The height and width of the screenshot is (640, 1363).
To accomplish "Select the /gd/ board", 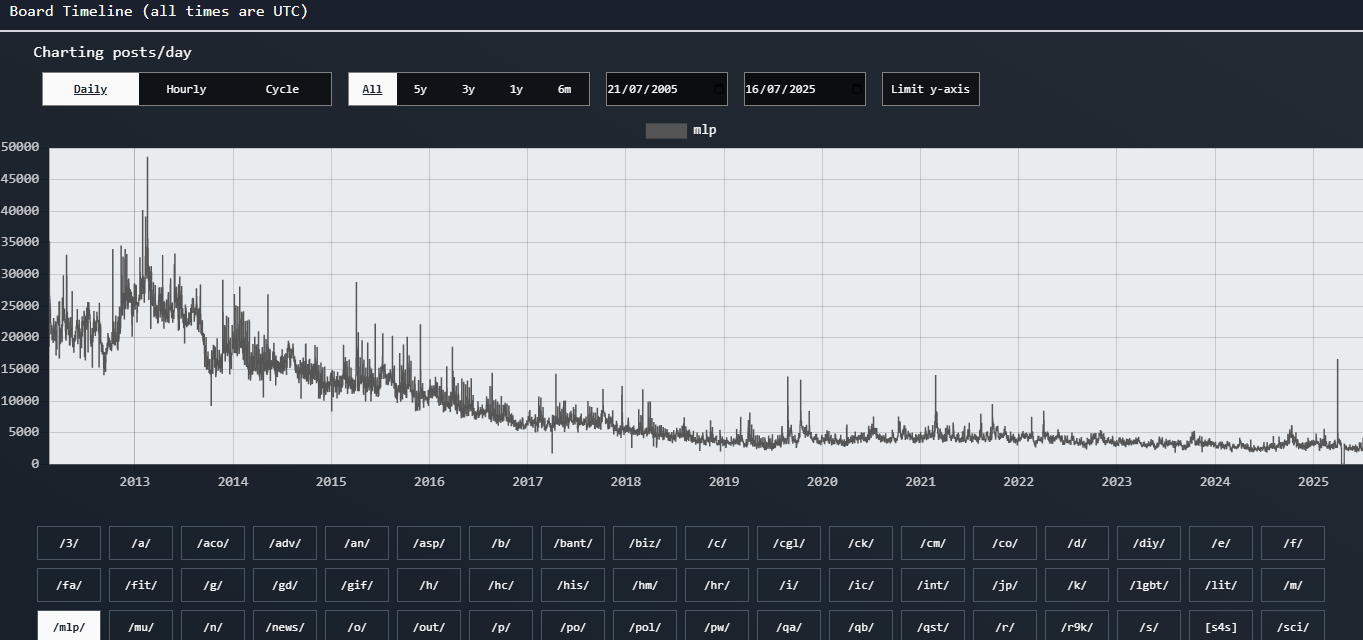I will pyautogui.click(x=285, y=585).
